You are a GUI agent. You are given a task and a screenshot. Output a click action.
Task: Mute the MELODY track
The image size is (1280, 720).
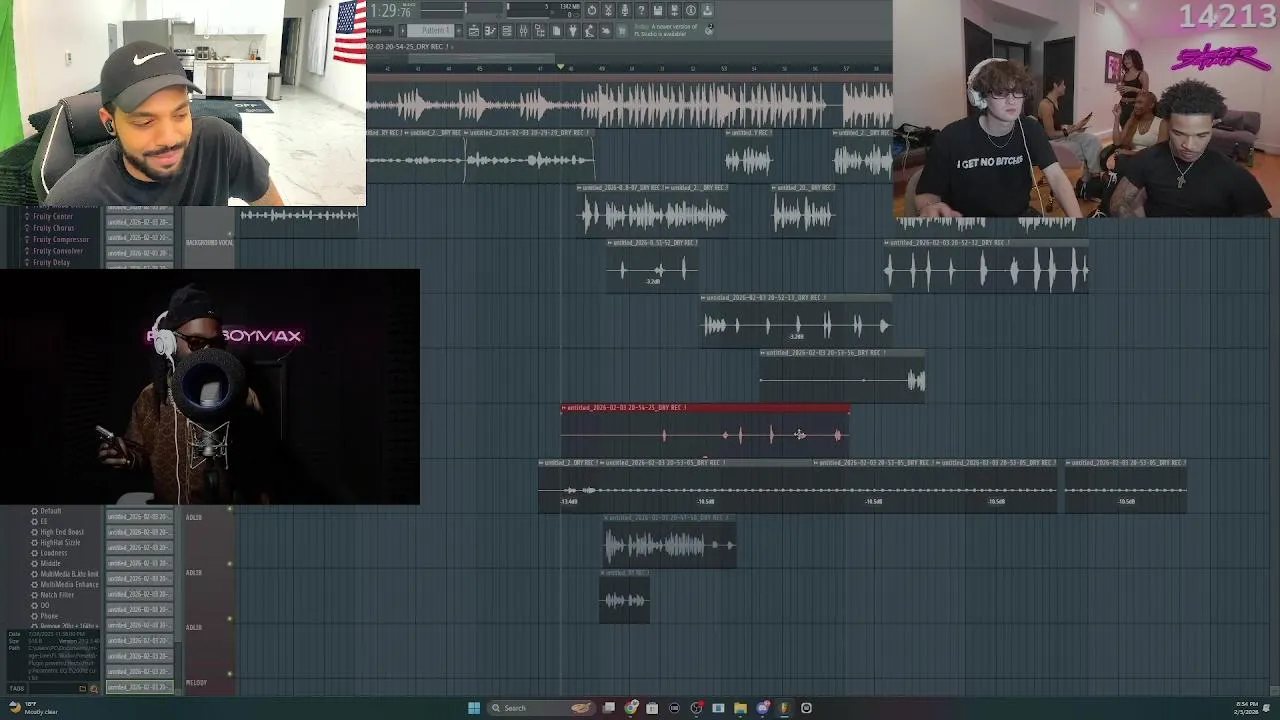[x=230, y=674]
